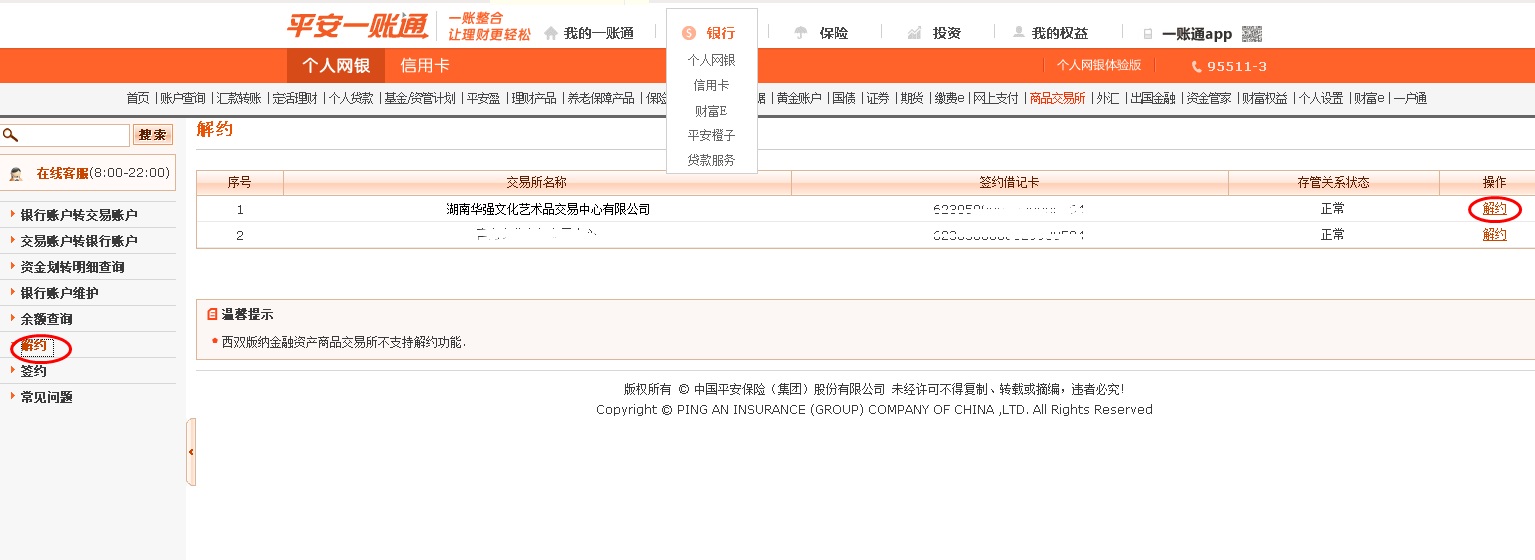Select 财富E in the 银行 dropdown
The width and height of the screenshot is (1535, 560).
[x=711, y=111]
